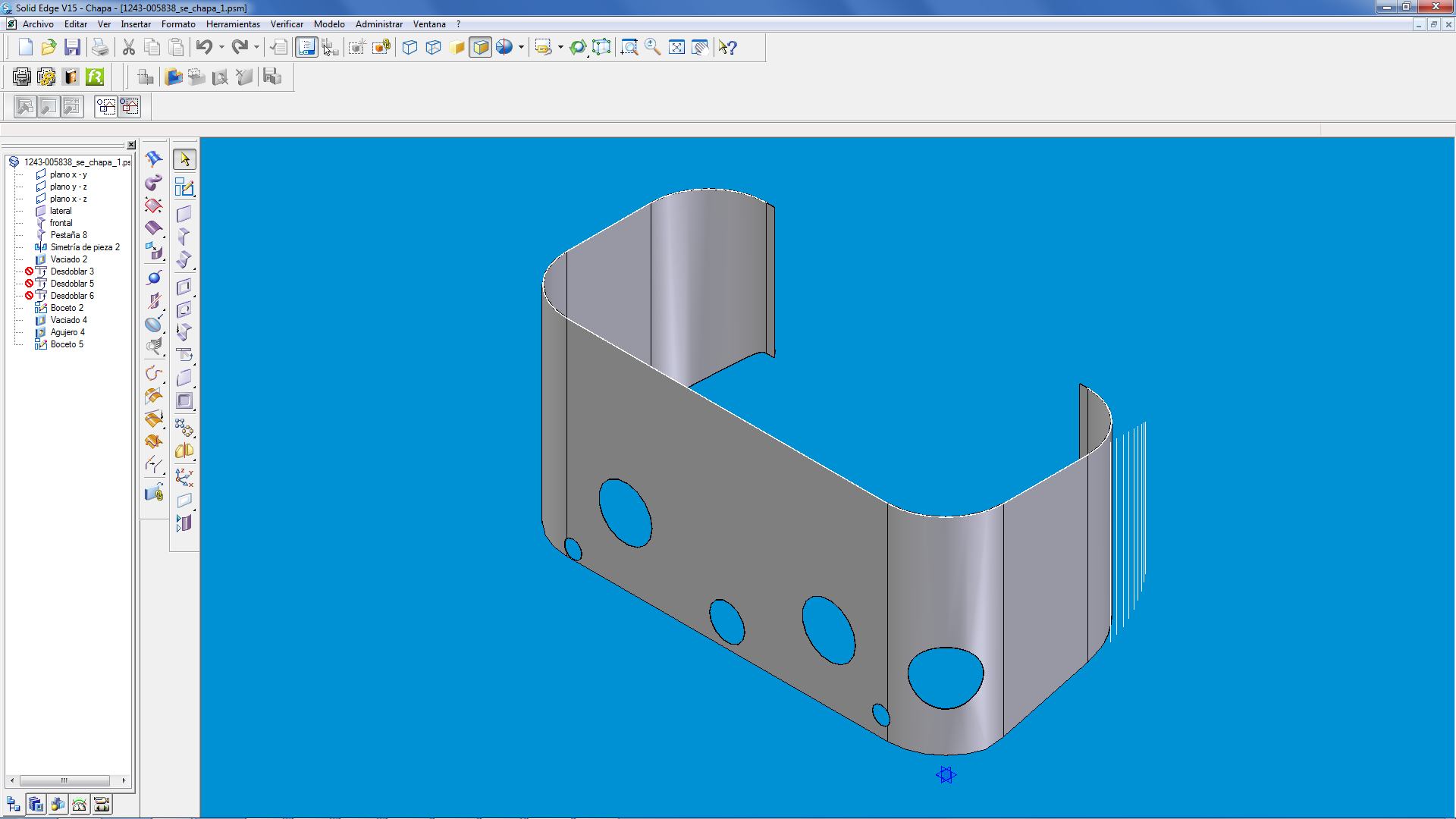The width and height of the screenshot is (1456, 819).
Task: Open the Undo history dropdown arrow
Action: [x=221, y=47]
